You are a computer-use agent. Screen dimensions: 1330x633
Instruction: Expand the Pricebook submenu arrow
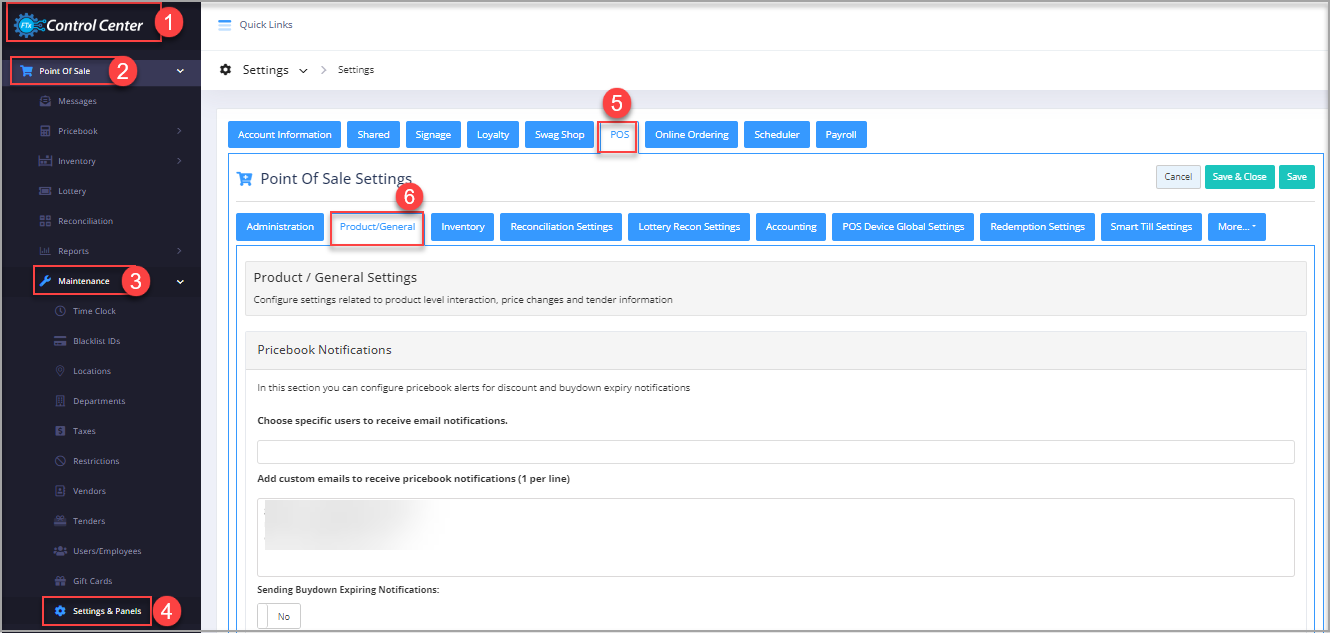(x=178, y=131)
